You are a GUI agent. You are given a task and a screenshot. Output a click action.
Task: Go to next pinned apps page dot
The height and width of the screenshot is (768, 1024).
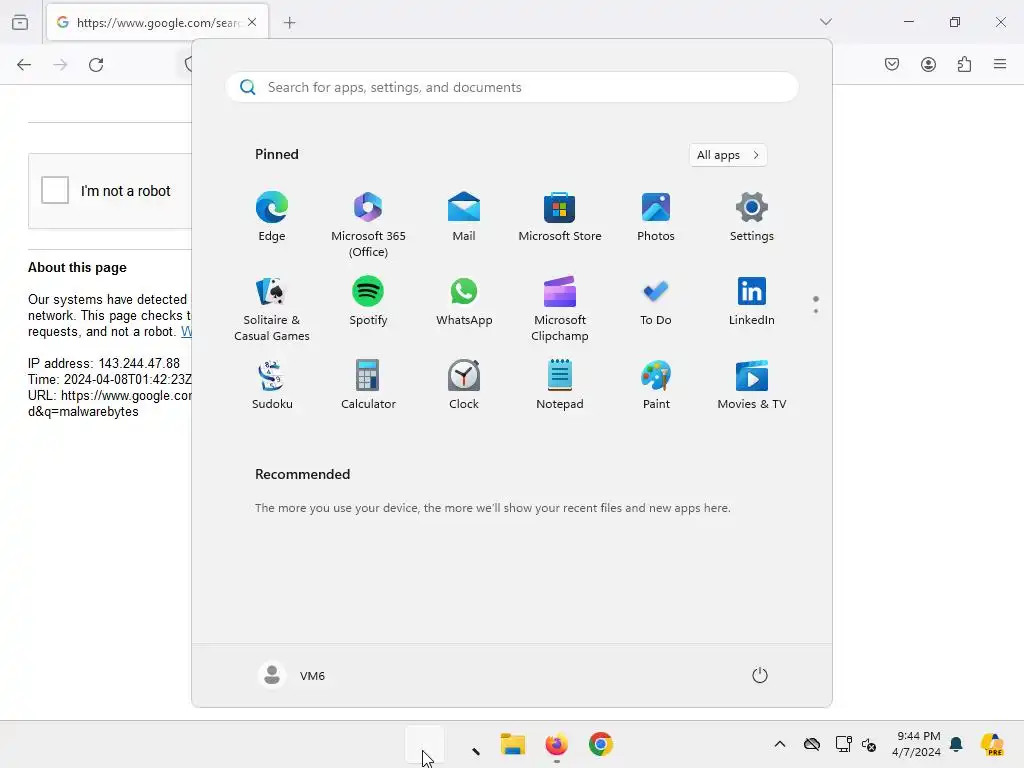[x=816, y=311]
